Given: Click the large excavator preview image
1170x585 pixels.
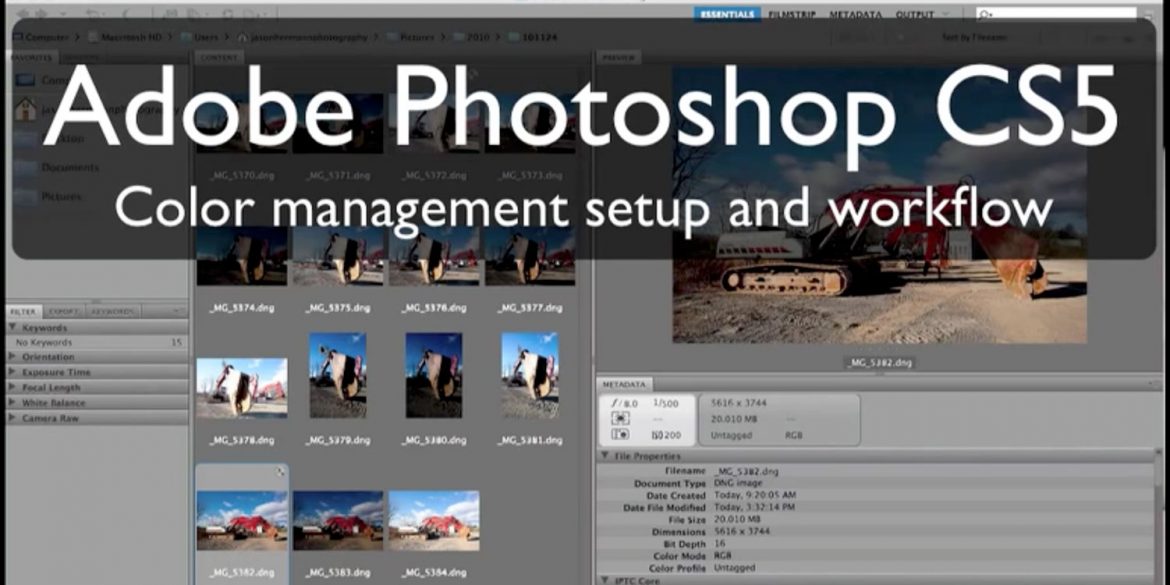Looking at the screenshot, I should tap(880, 205).
